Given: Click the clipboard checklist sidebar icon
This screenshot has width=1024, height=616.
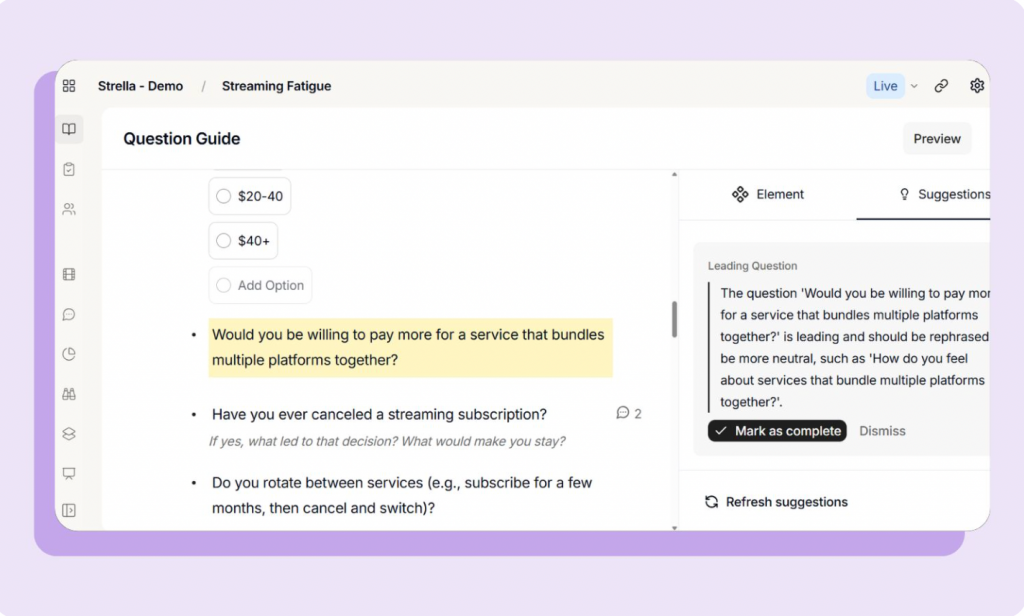Looking at the screenshot, I should pos(69,169).
